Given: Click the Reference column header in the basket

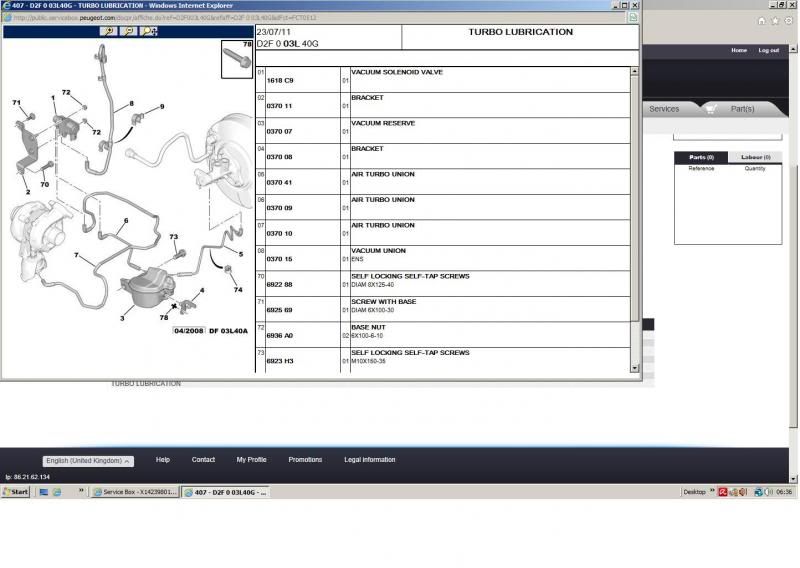Looking at the screenshot, I should click(x=701, y=168).
